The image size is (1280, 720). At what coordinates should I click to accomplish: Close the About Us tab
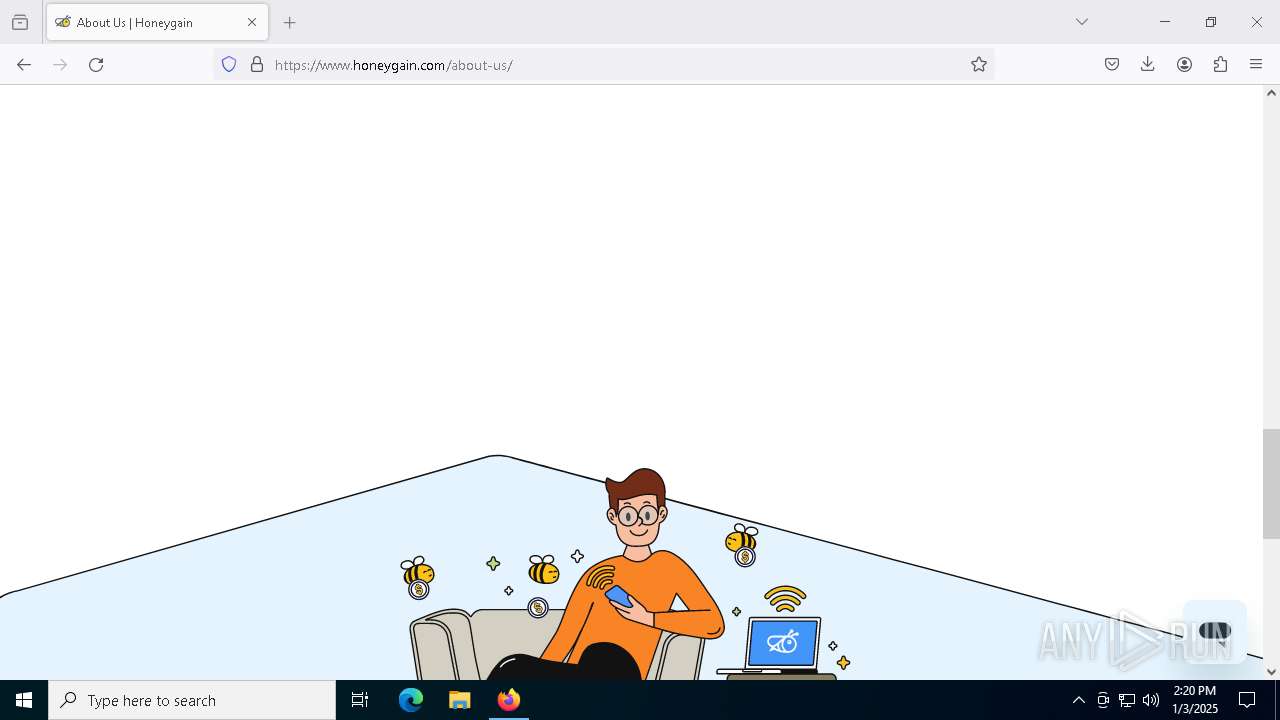[252, 22]
